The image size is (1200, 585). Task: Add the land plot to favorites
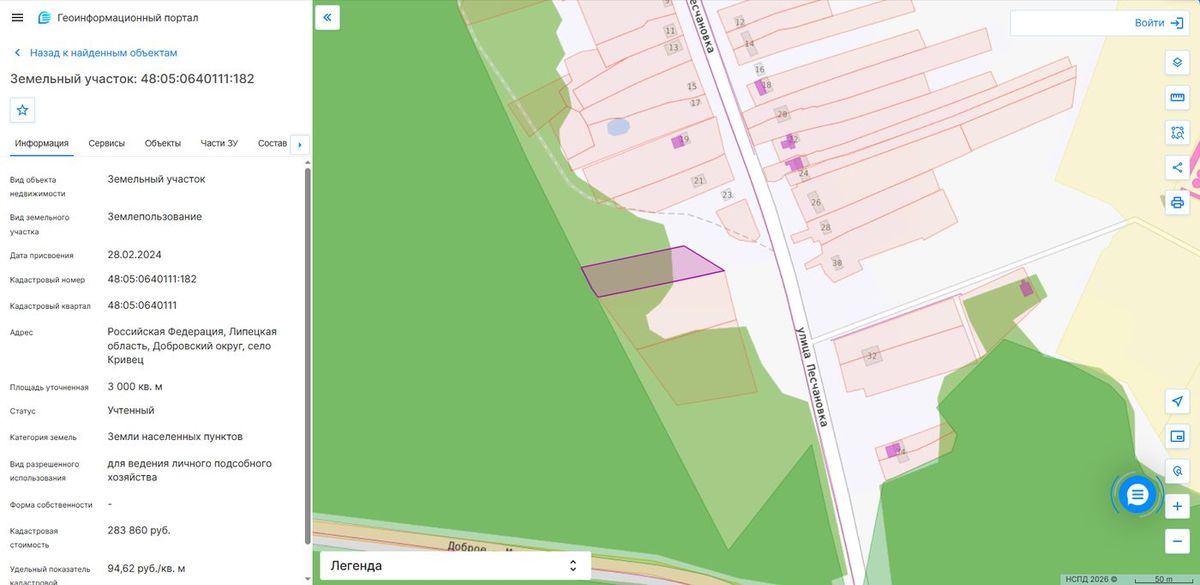pos(22,110)
